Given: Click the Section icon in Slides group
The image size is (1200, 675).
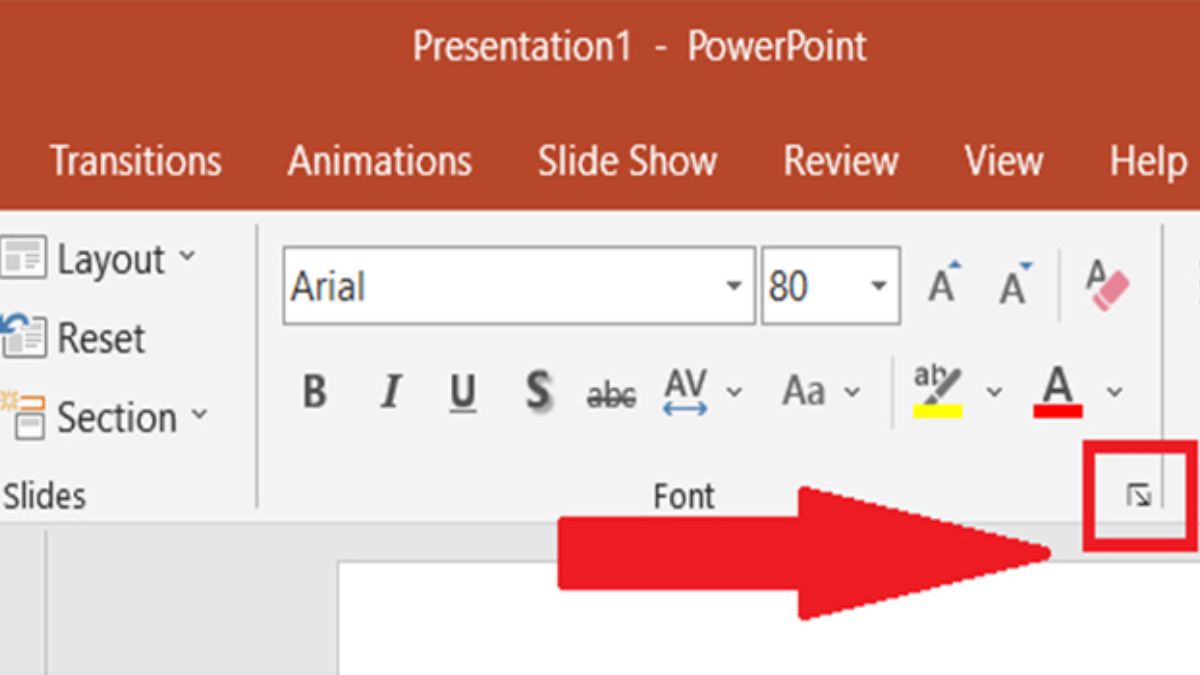Looking at the screenshot, I should click(x=23, y=416).
